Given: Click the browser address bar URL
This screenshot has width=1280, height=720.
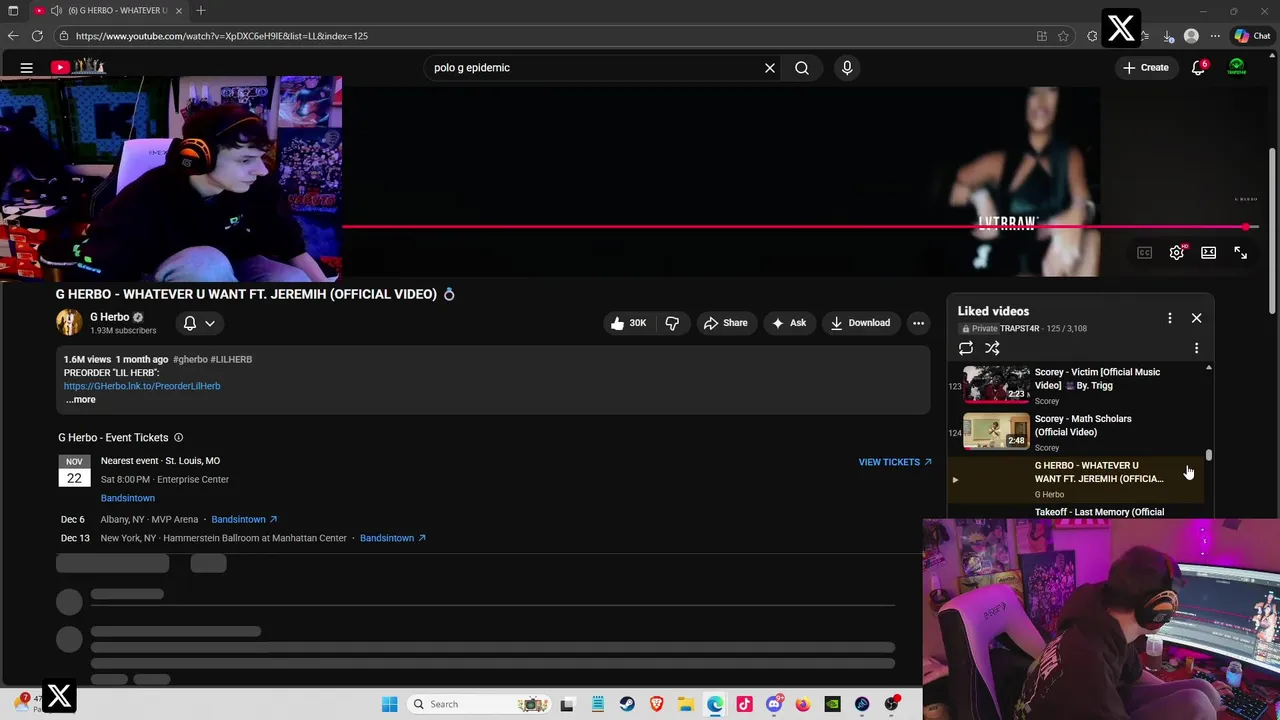Looking at the screenshot, I should [222, 36].
